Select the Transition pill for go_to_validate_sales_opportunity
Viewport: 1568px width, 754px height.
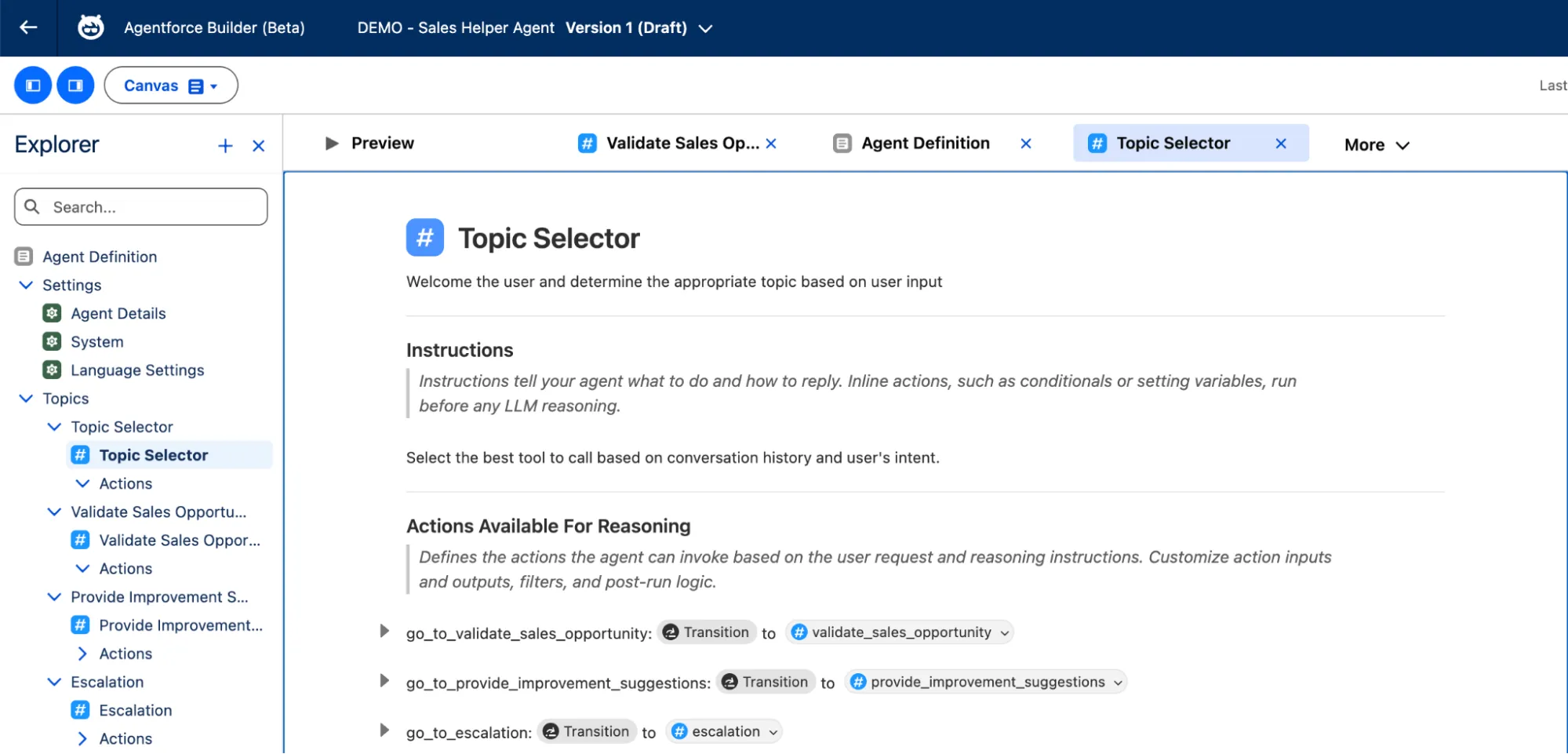tap(705, 632)
